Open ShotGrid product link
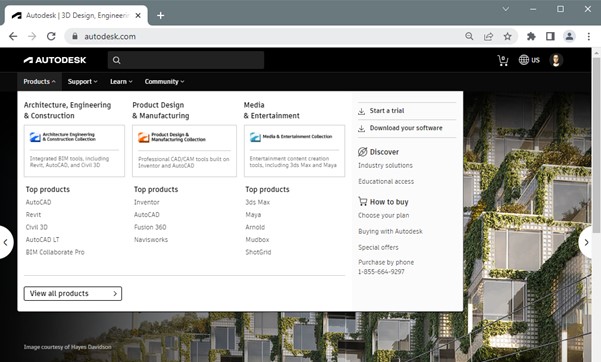601x362 pixels. (258, 252)
